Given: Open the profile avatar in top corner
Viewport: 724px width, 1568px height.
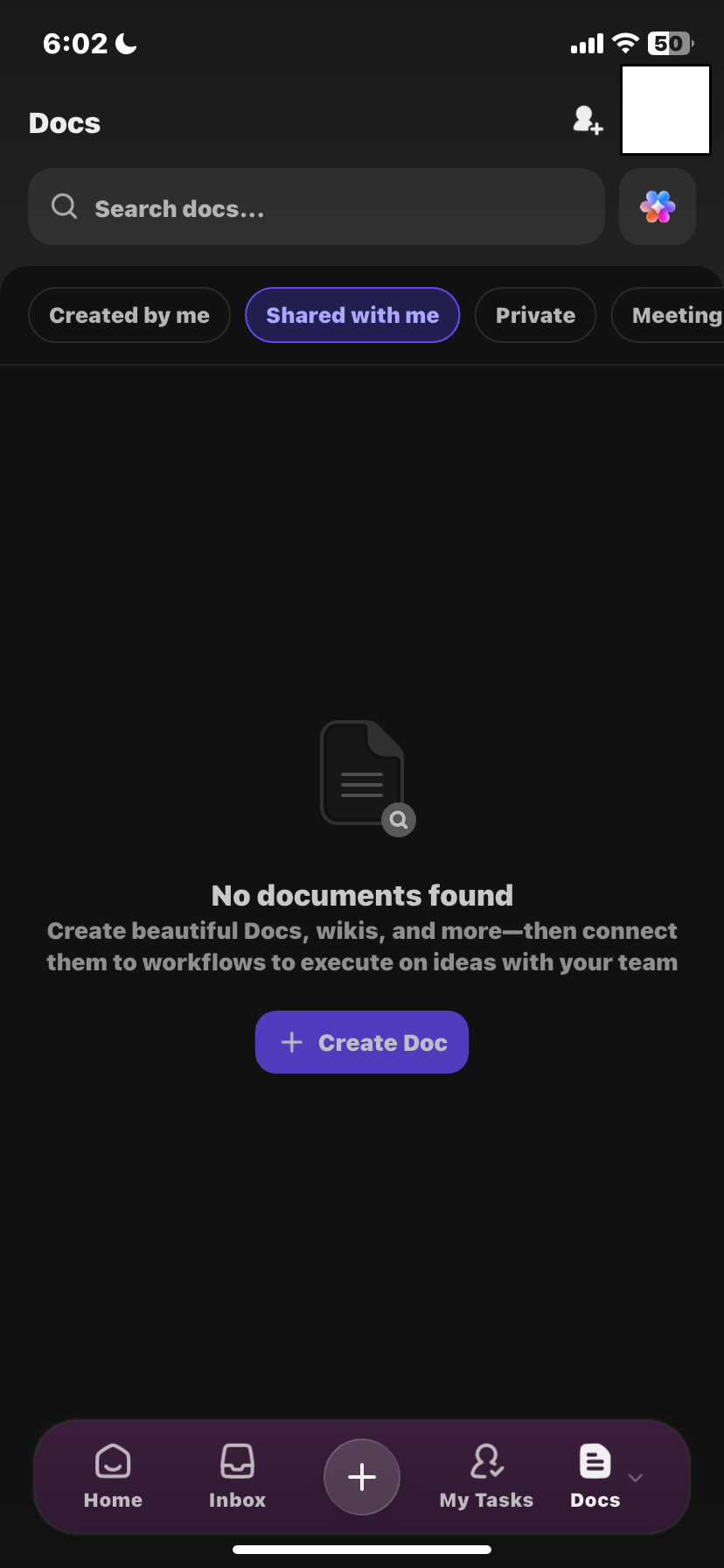Looking at the screenshot, I should point(665,109).
